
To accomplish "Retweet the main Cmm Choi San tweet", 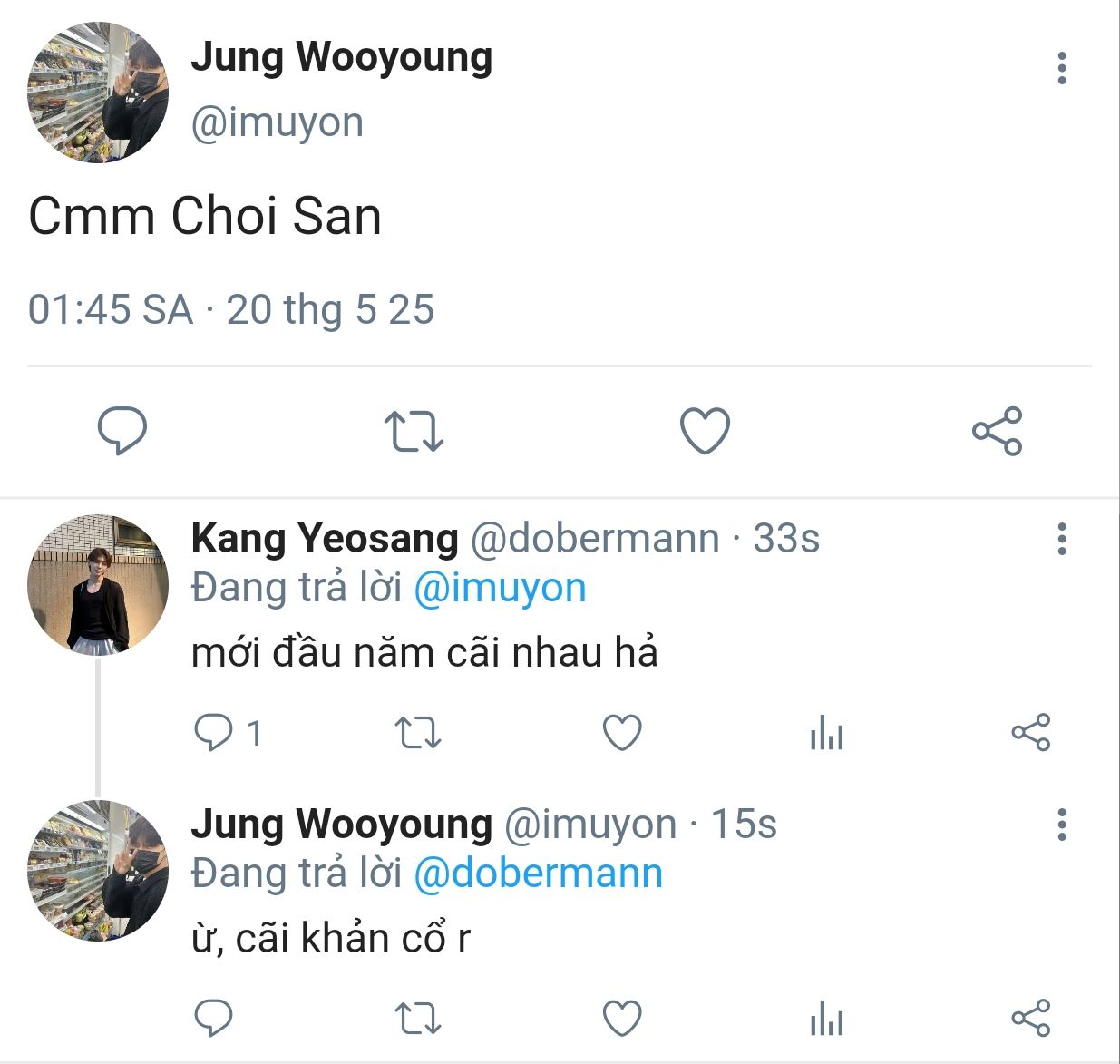I will click(x=414, y=431).
